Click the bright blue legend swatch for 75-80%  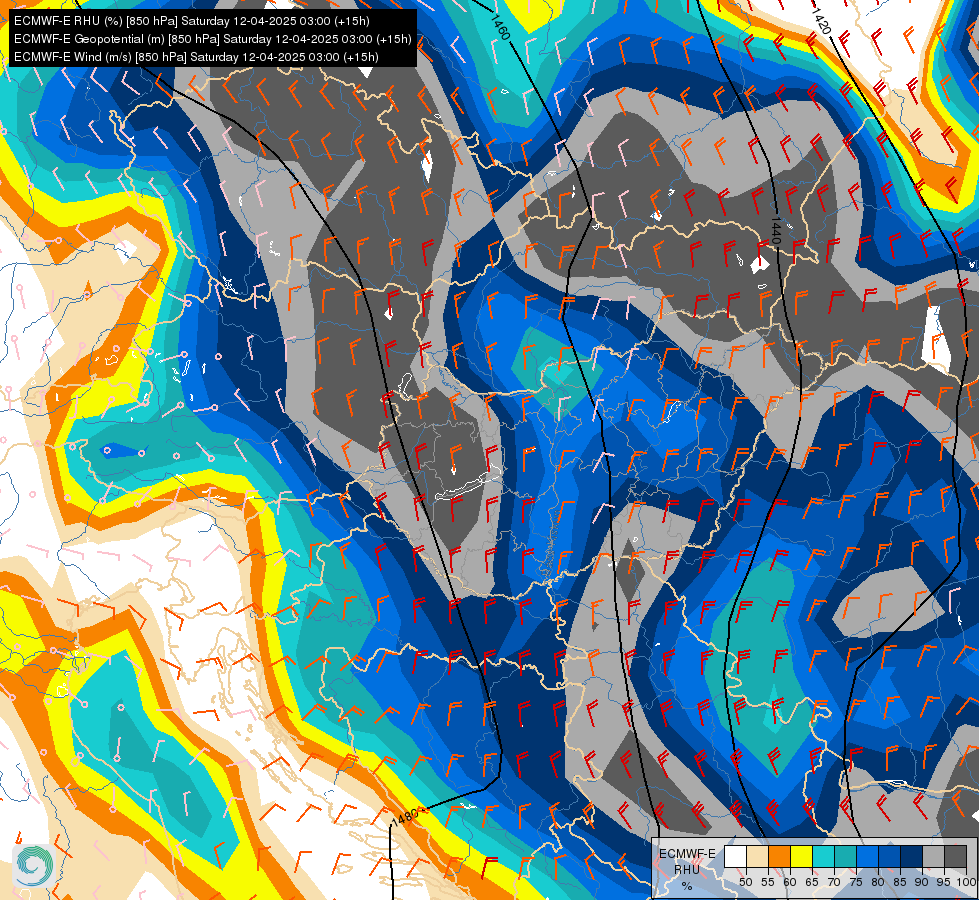click(868, 856)
